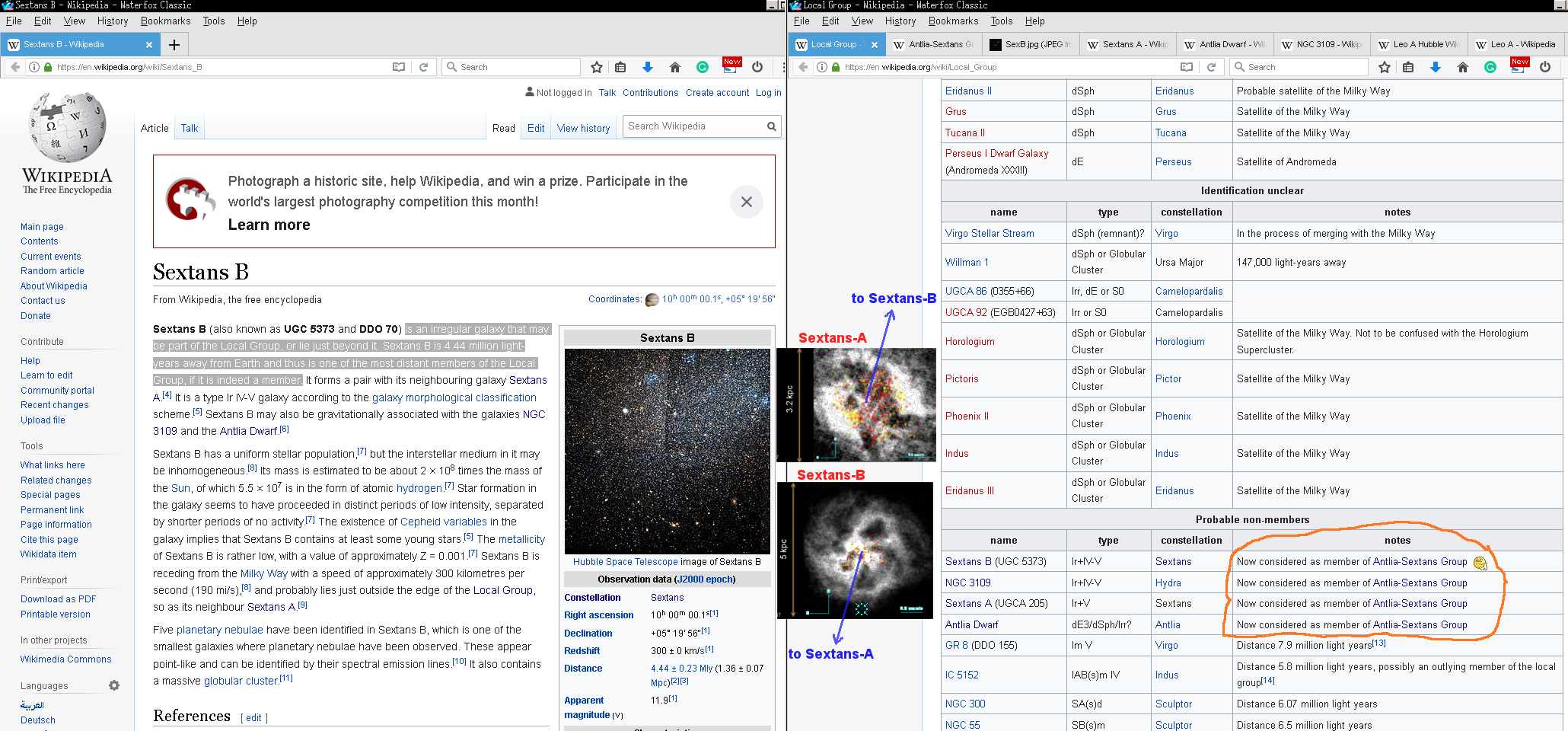The height and width of the screenshot is (731, 1568).
Task: Open the Tools menu in Local Group window
Action: pyautogui.click(x=1002, y=21)
